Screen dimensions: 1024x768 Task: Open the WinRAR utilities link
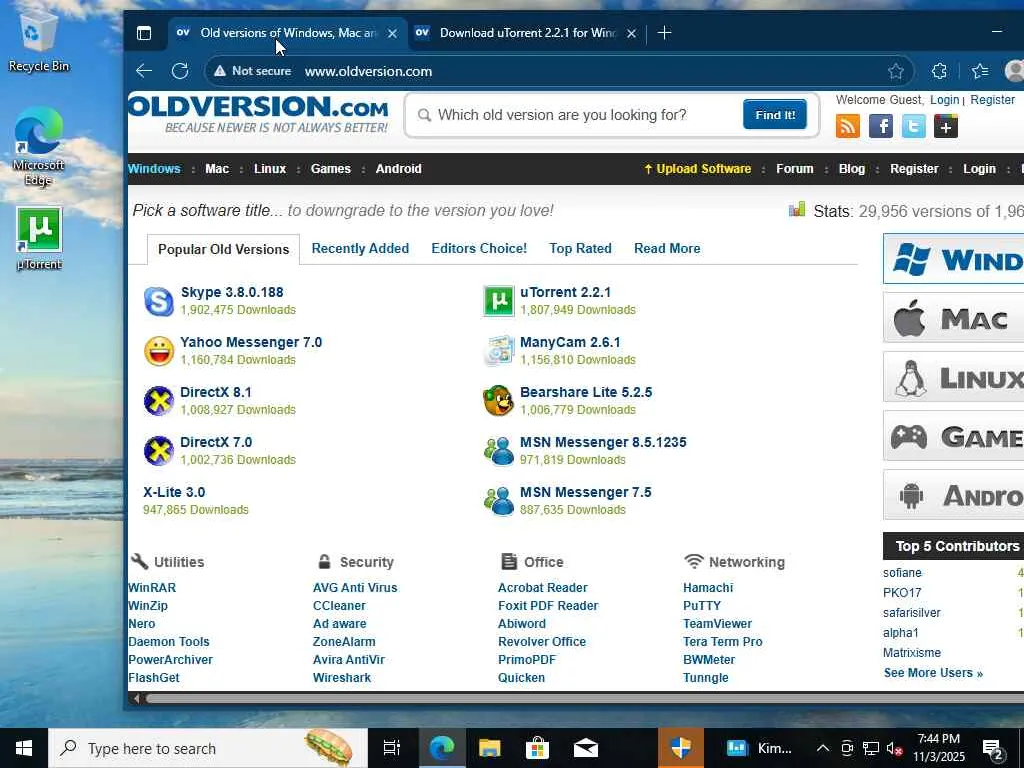pyautogui.click(x=152, y=587)
